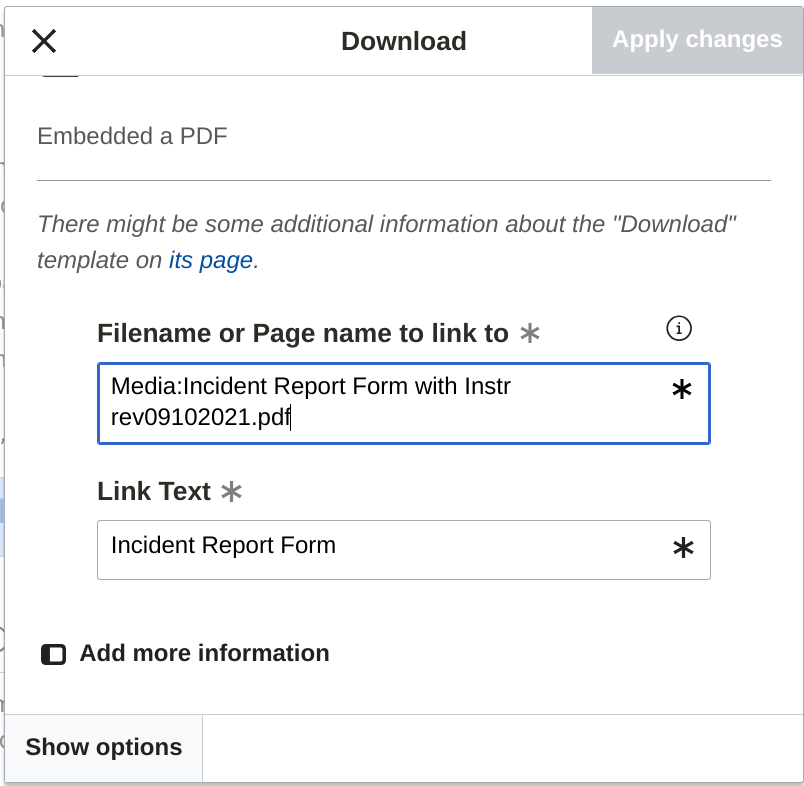This screenshot has height=786, width=804.
Task: Close the Download template dialog
Action: tap(44, 41)
